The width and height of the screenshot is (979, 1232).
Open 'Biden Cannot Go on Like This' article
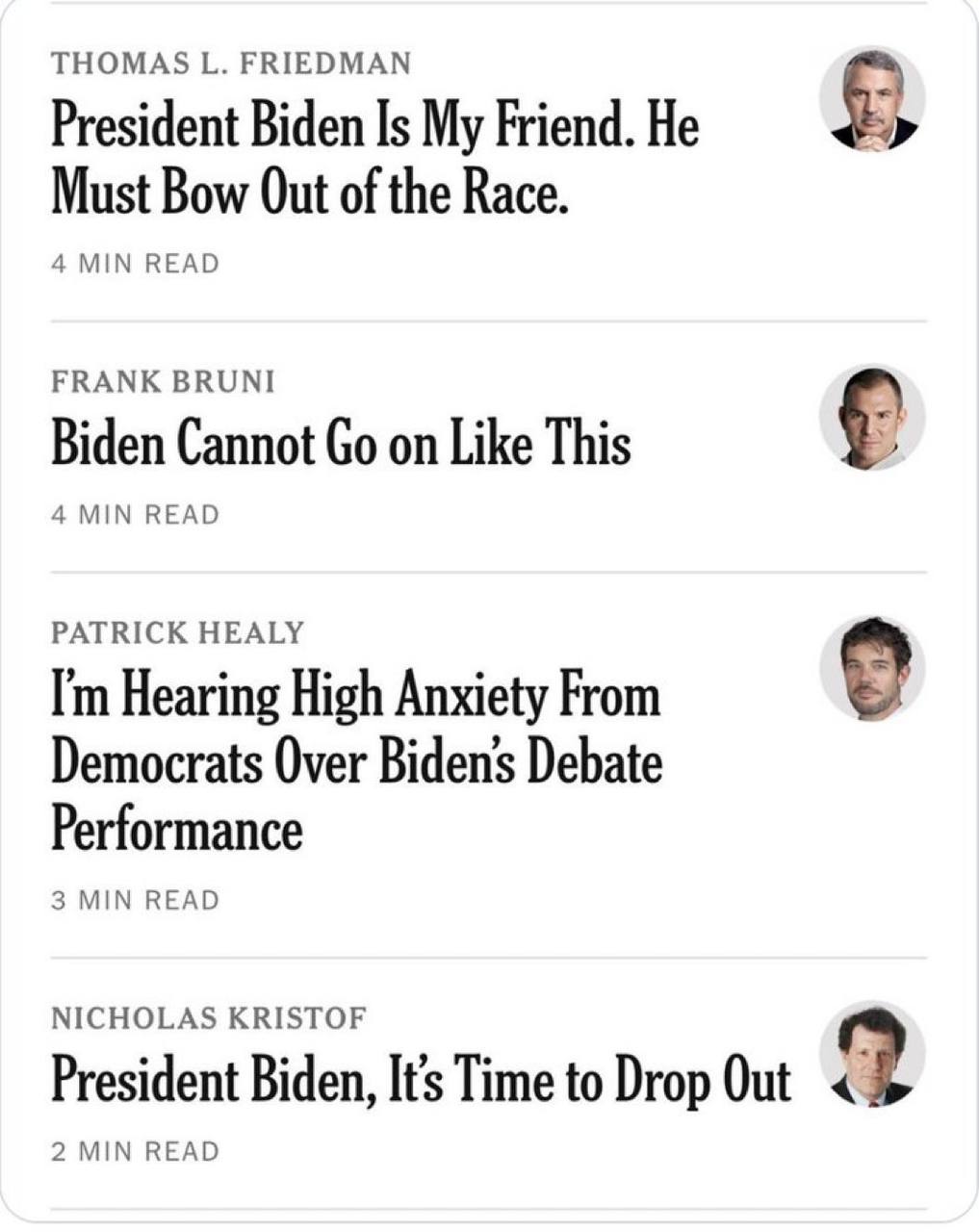(x=341, y=445)
